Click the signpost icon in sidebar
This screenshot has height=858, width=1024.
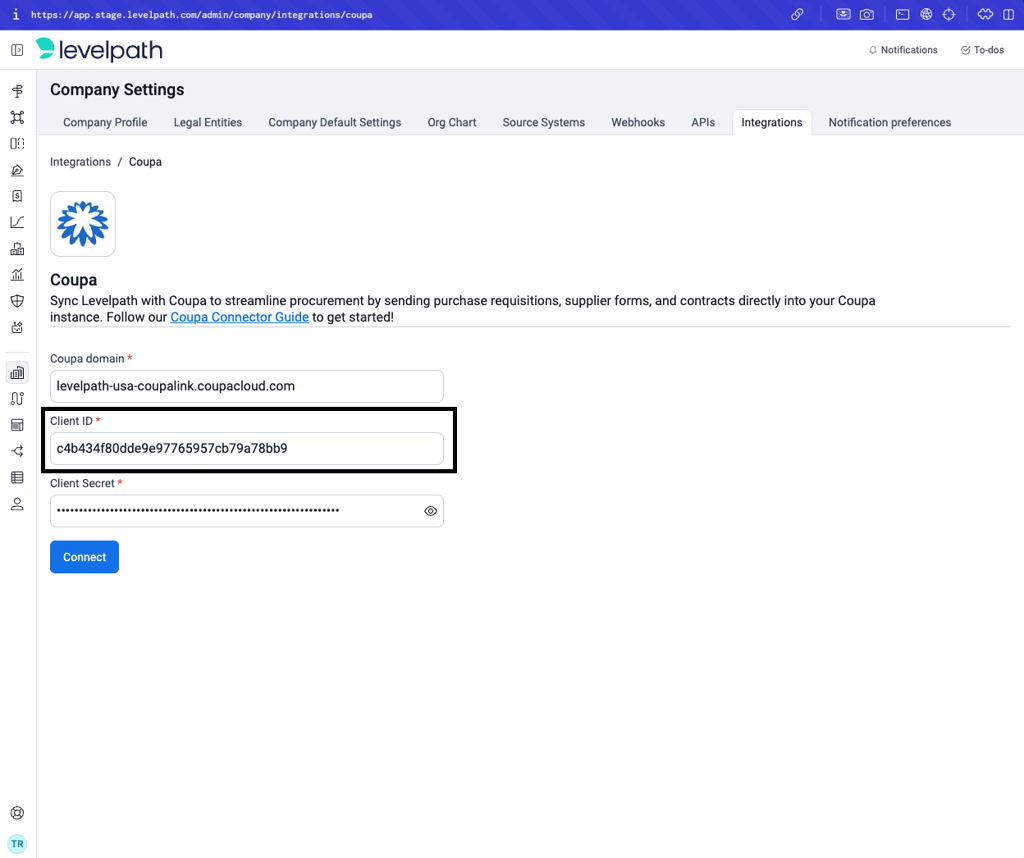pos(17,91)
